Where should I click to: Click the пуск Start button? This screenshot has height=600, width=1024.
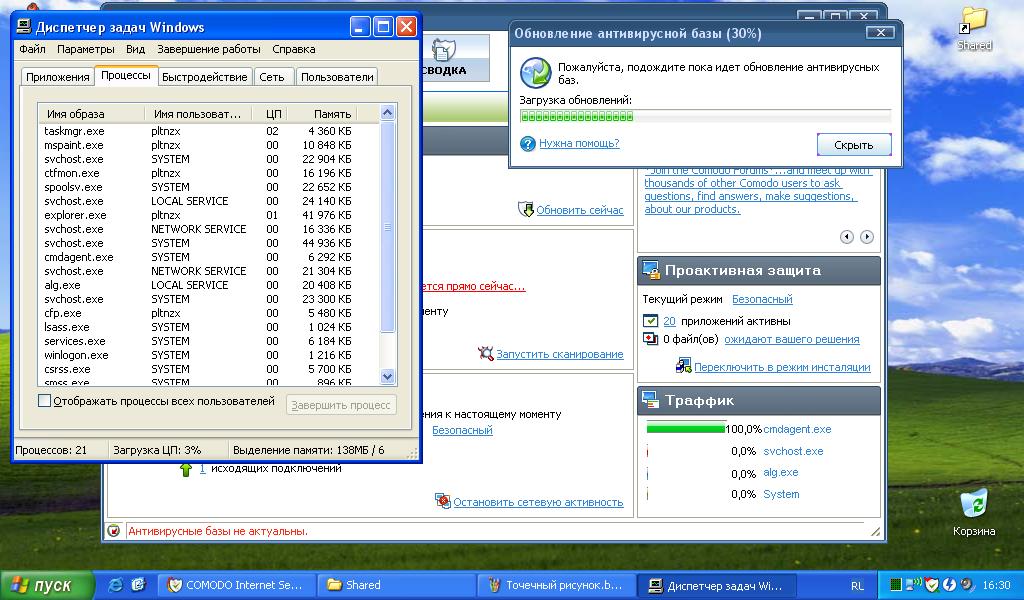pyautogui.click(x=46, y=585)
